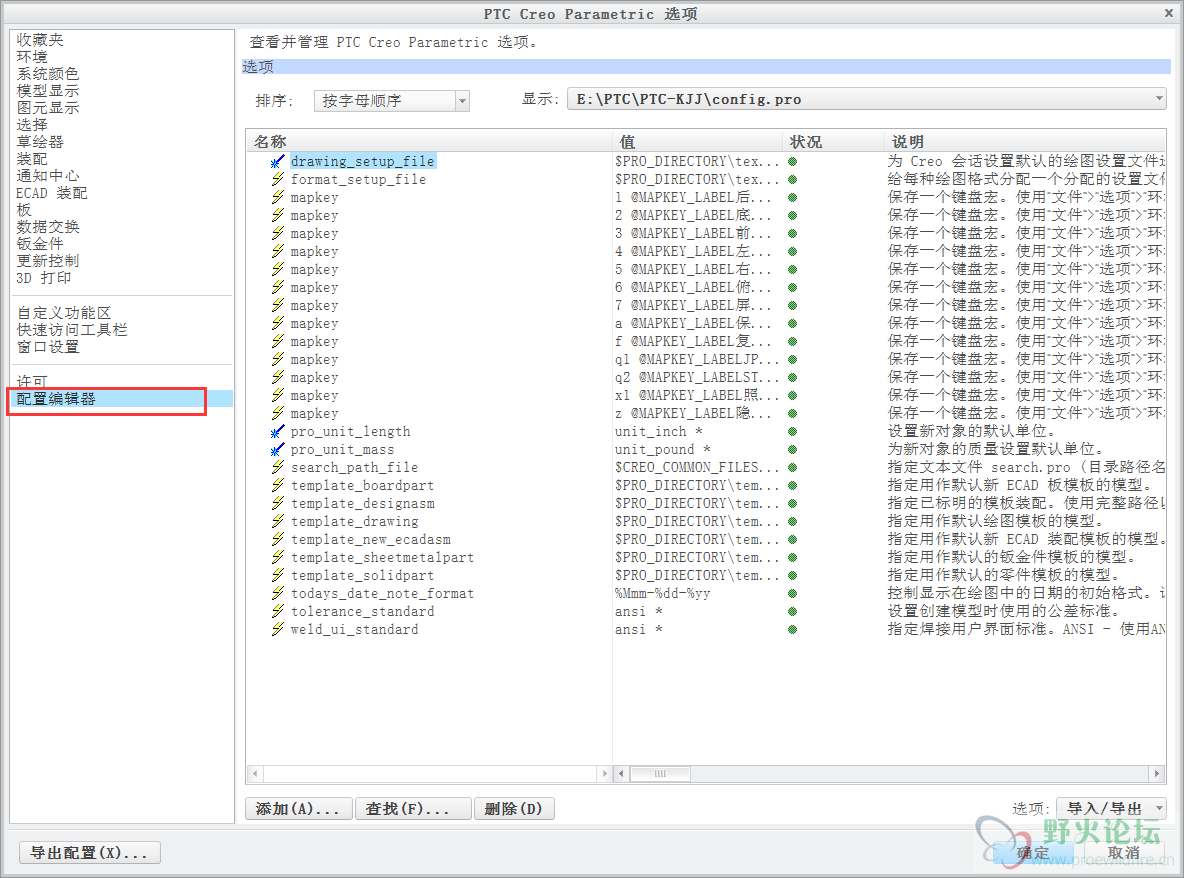Select 草绘器 in the left panel
This screenshot has width=1184, height=878.
tap(40, 142)
